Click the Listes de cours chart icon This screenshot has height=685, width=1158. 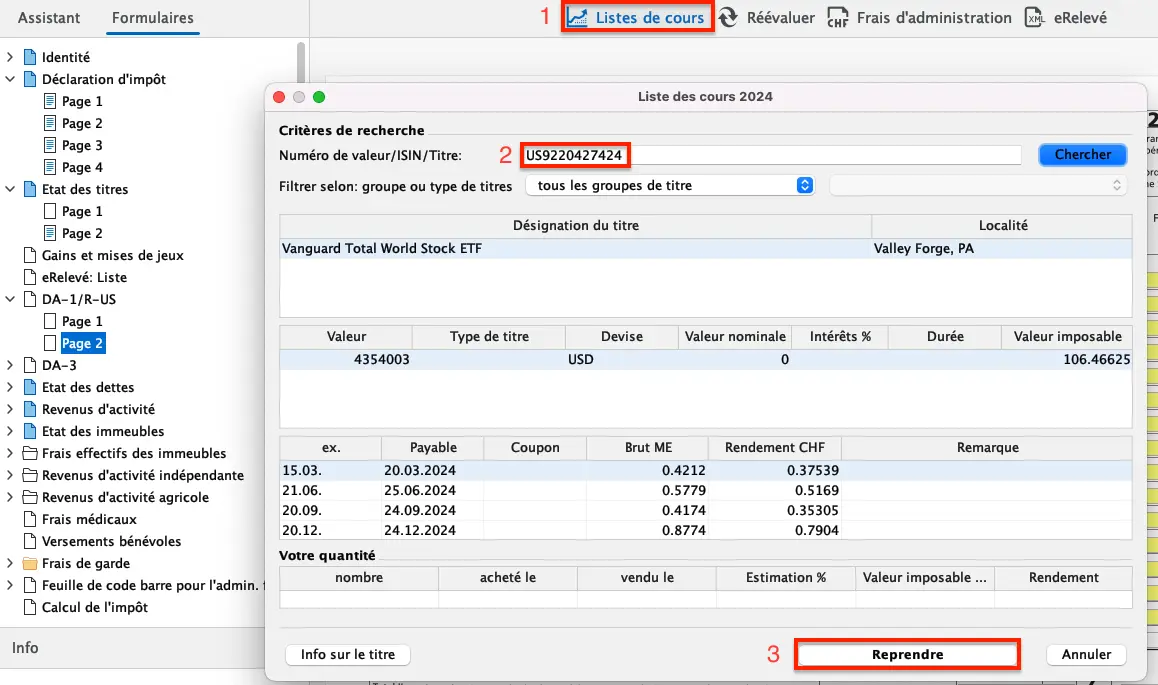[578, 18]
